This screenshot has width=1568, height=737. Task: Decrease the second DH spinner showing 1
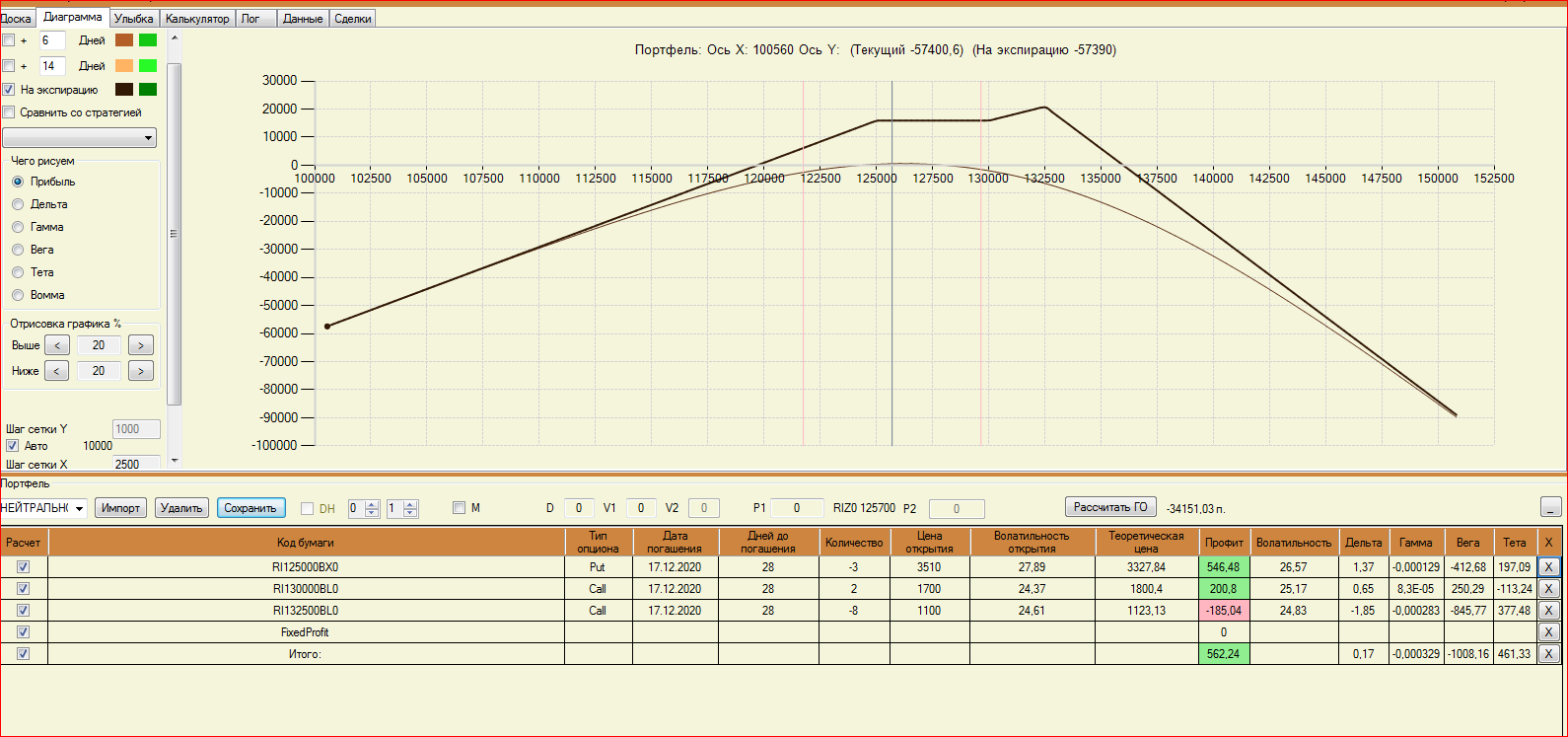(411, 513)
